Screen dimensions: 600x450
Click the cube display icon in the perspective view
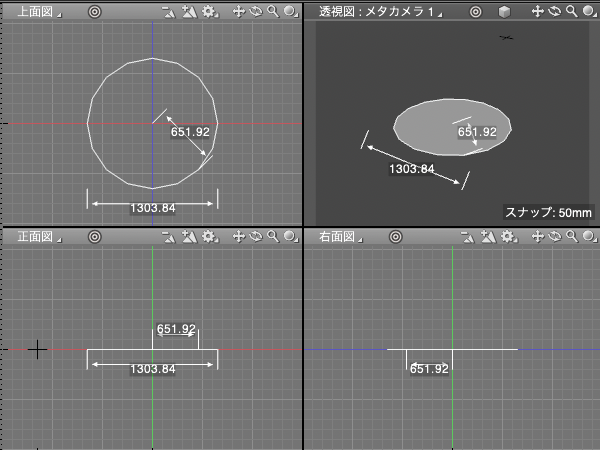tap(505, 12)
